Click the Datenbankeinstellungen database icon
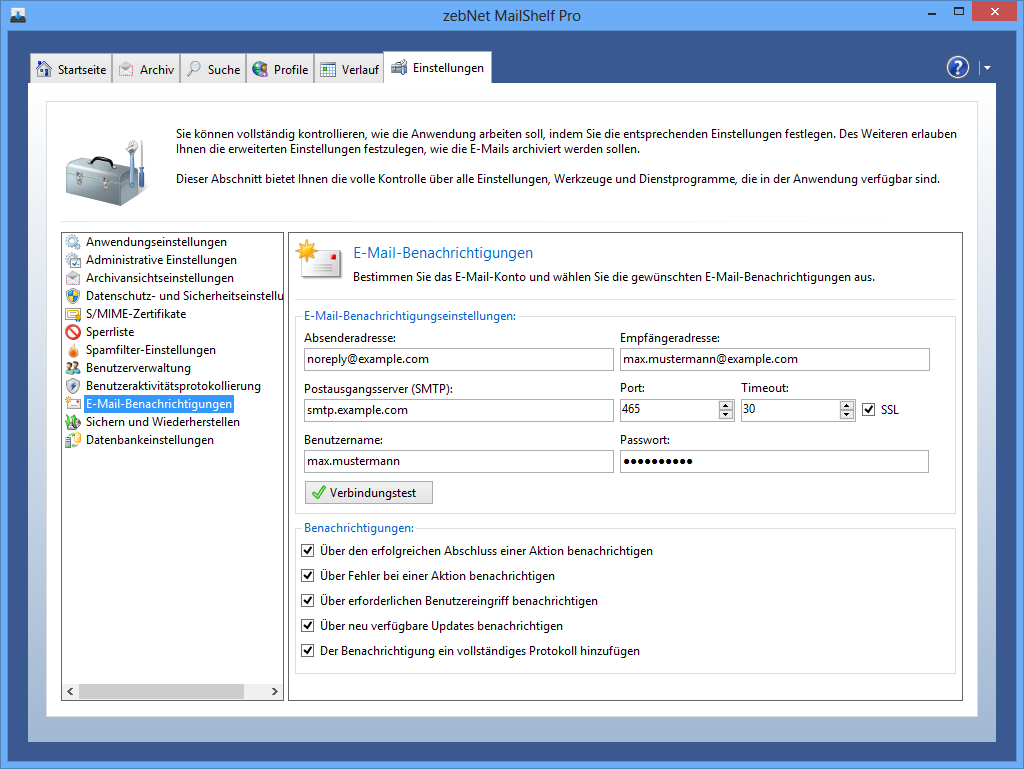Viewport: 1024px width, 769px height. (x=73, y=440)
